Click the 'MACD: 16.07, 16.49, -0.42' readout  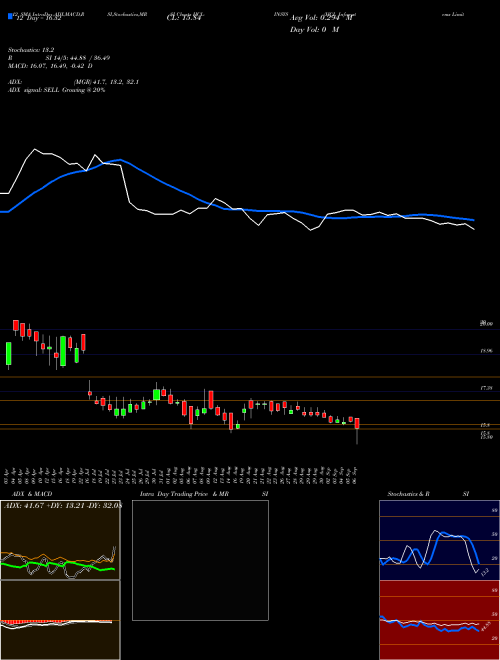coord(51,66)
